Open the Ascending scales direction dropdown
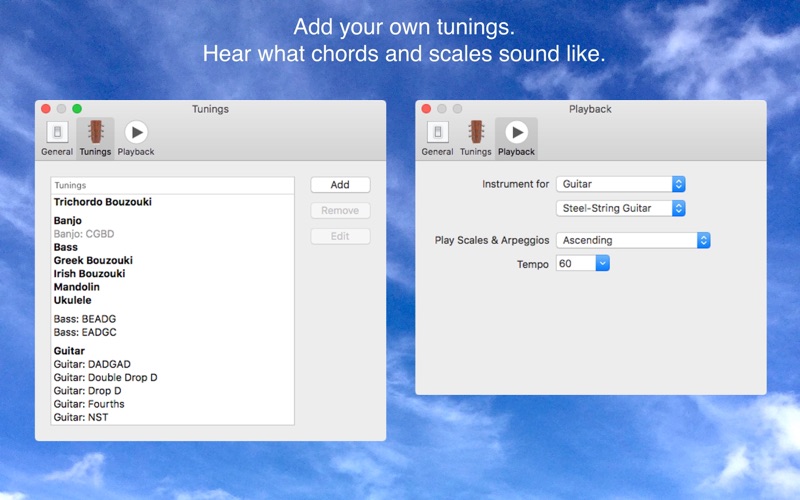This screenshot has height=500, width=800. click(x=633, y=240)
